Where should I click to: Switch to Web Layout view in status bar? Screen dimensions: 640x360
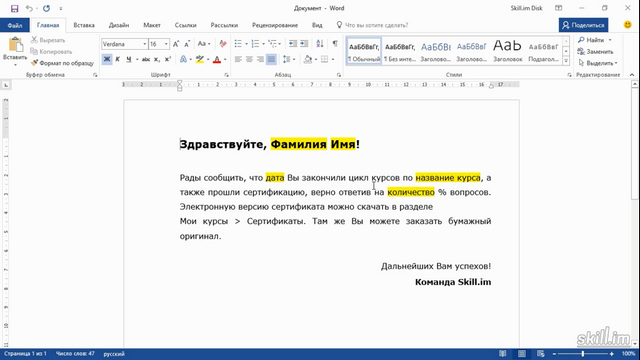click(541, 353)
